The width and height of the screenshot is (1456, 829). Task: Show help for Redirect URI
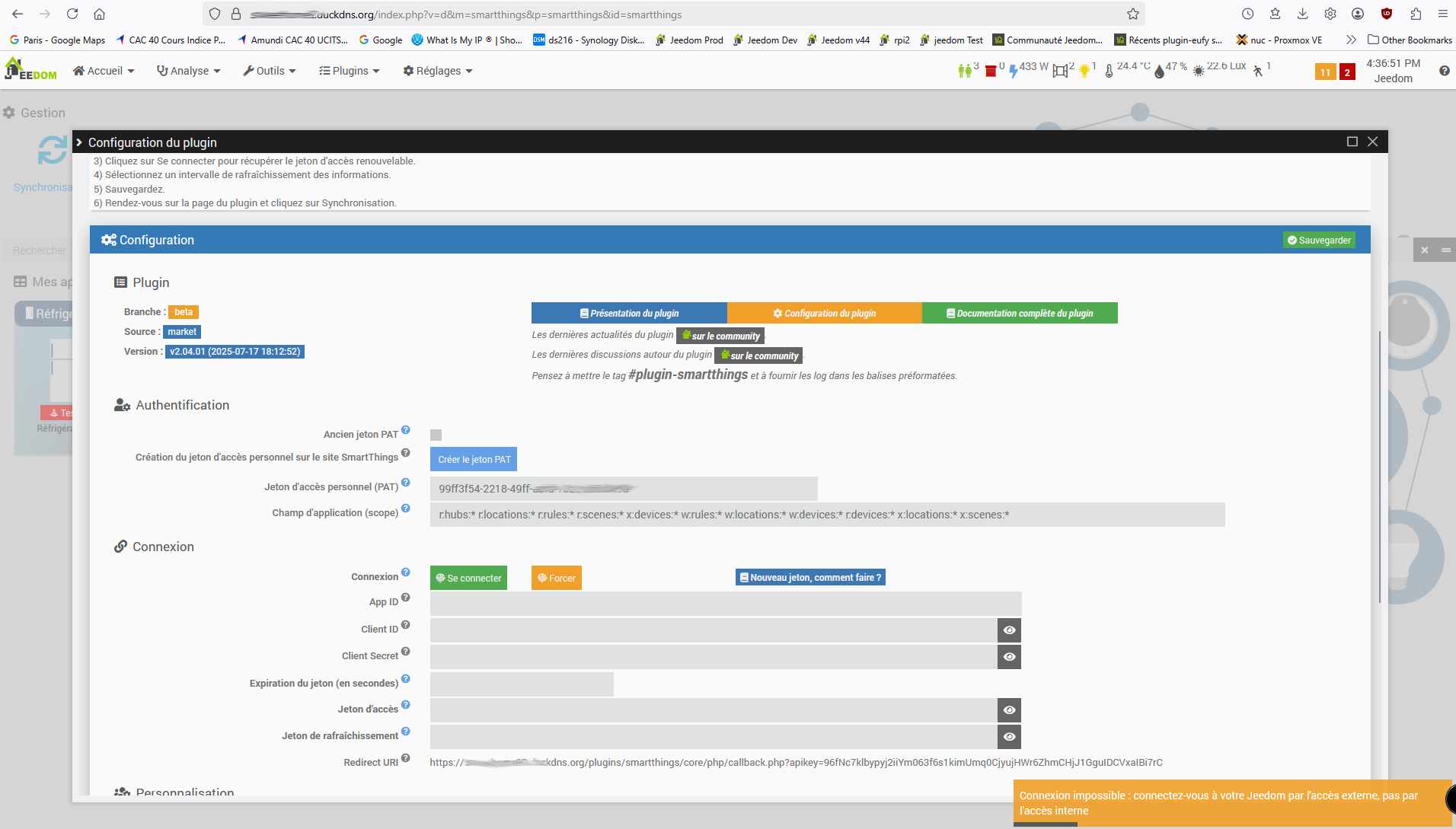point(406,758)
